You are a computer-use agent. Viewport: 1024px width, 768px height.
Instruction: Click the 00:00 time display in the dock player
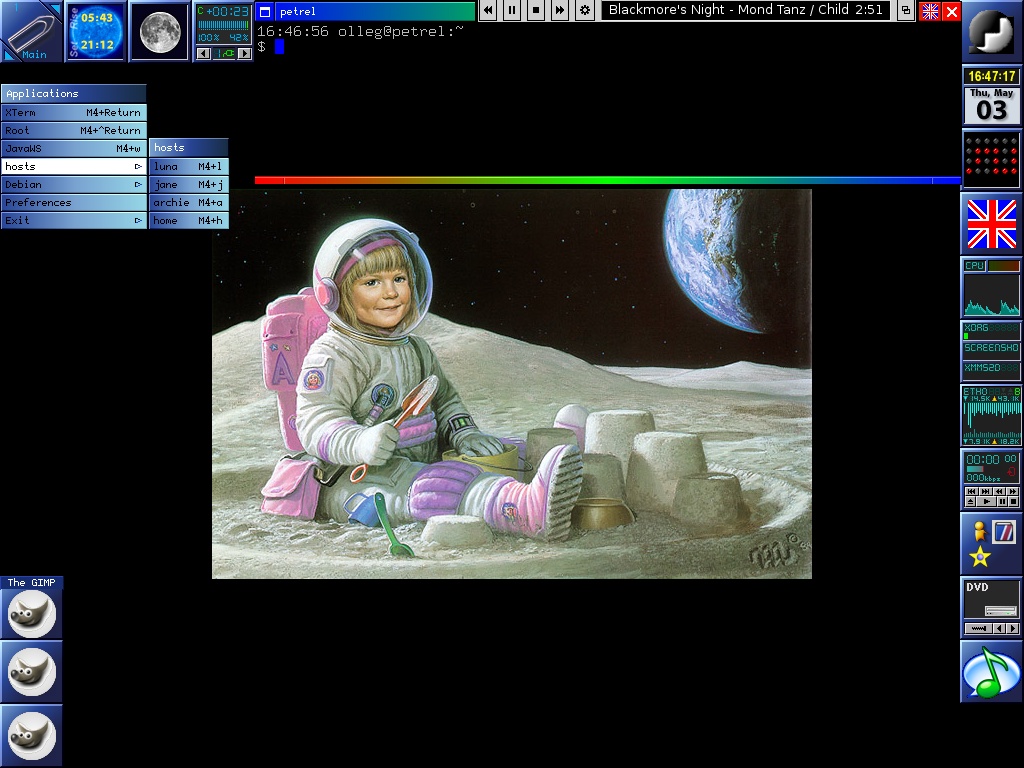point(984,459)
